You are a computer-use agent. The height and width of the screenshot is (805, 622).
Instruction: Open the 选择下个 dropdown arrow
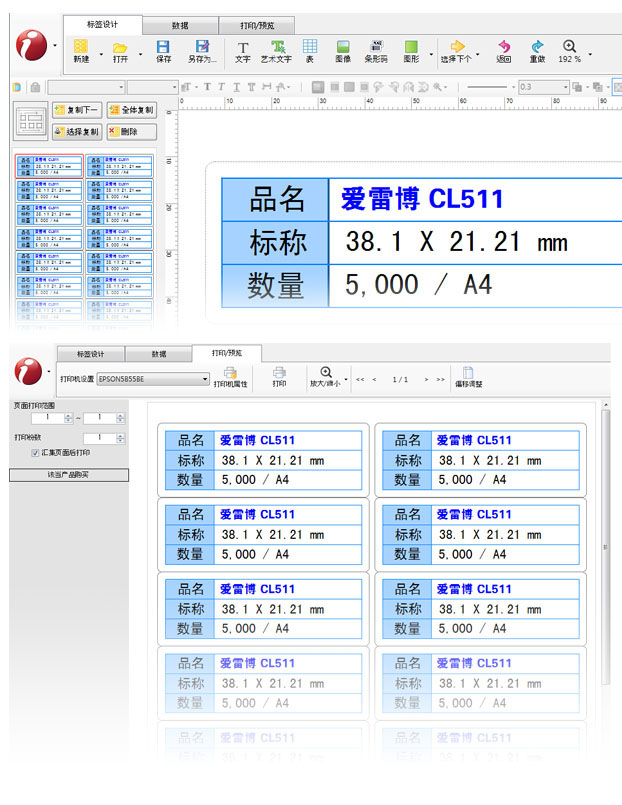tap(478, 54)
